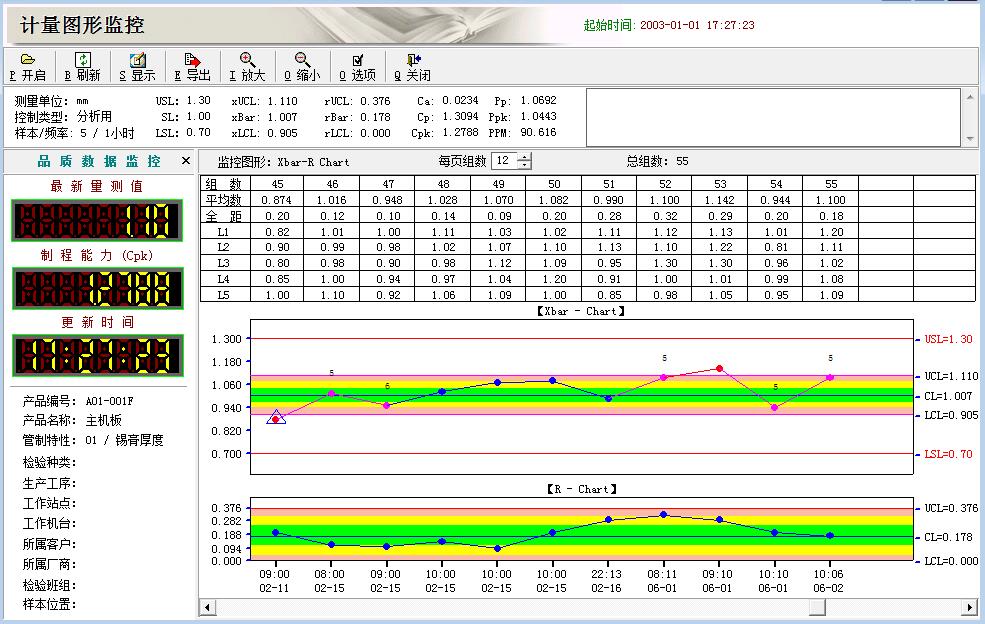Click the red out-of-limit point at 09:10 06-01

click(x=719, y=368)
